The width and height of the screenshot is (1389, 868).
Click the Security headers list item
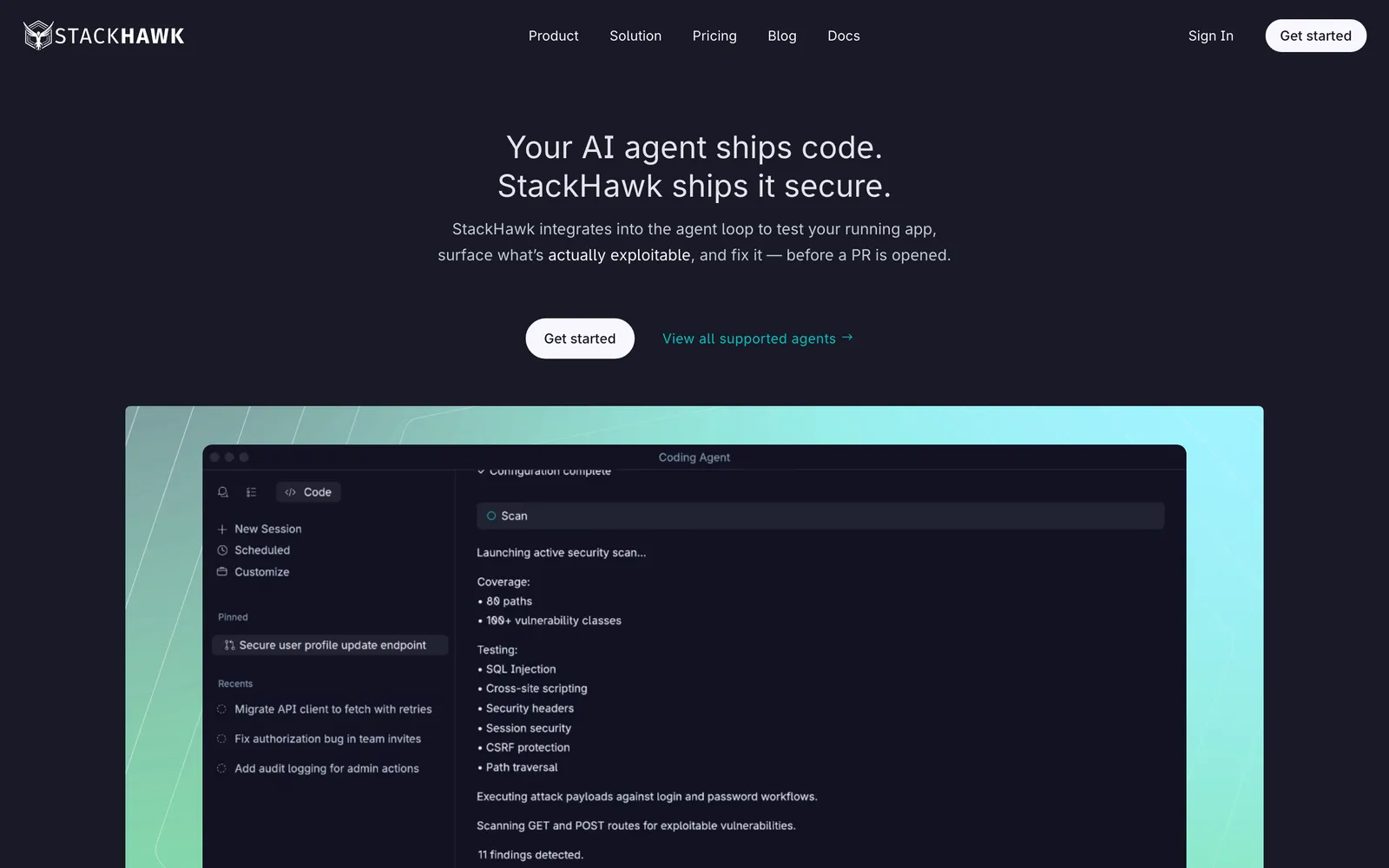pos(525,708)
